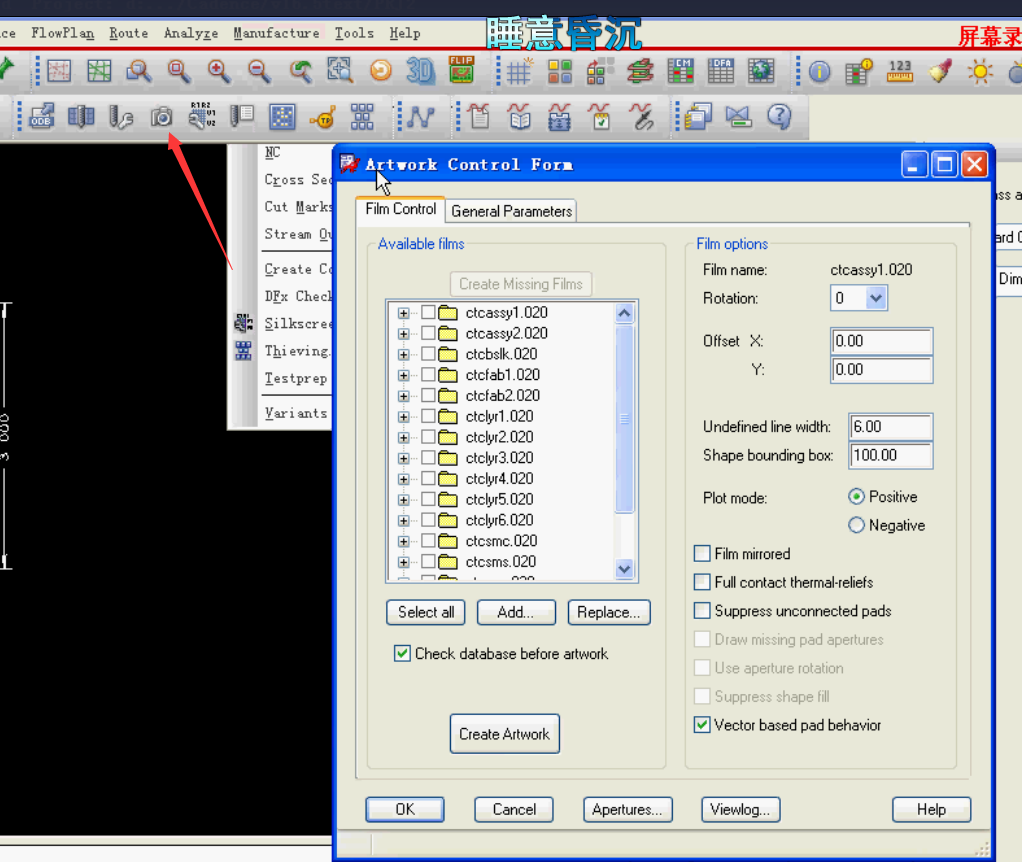The image size is (1022, 862).
Task: Open the Color settings icon with four squares
Action: (x=559, y=70)
